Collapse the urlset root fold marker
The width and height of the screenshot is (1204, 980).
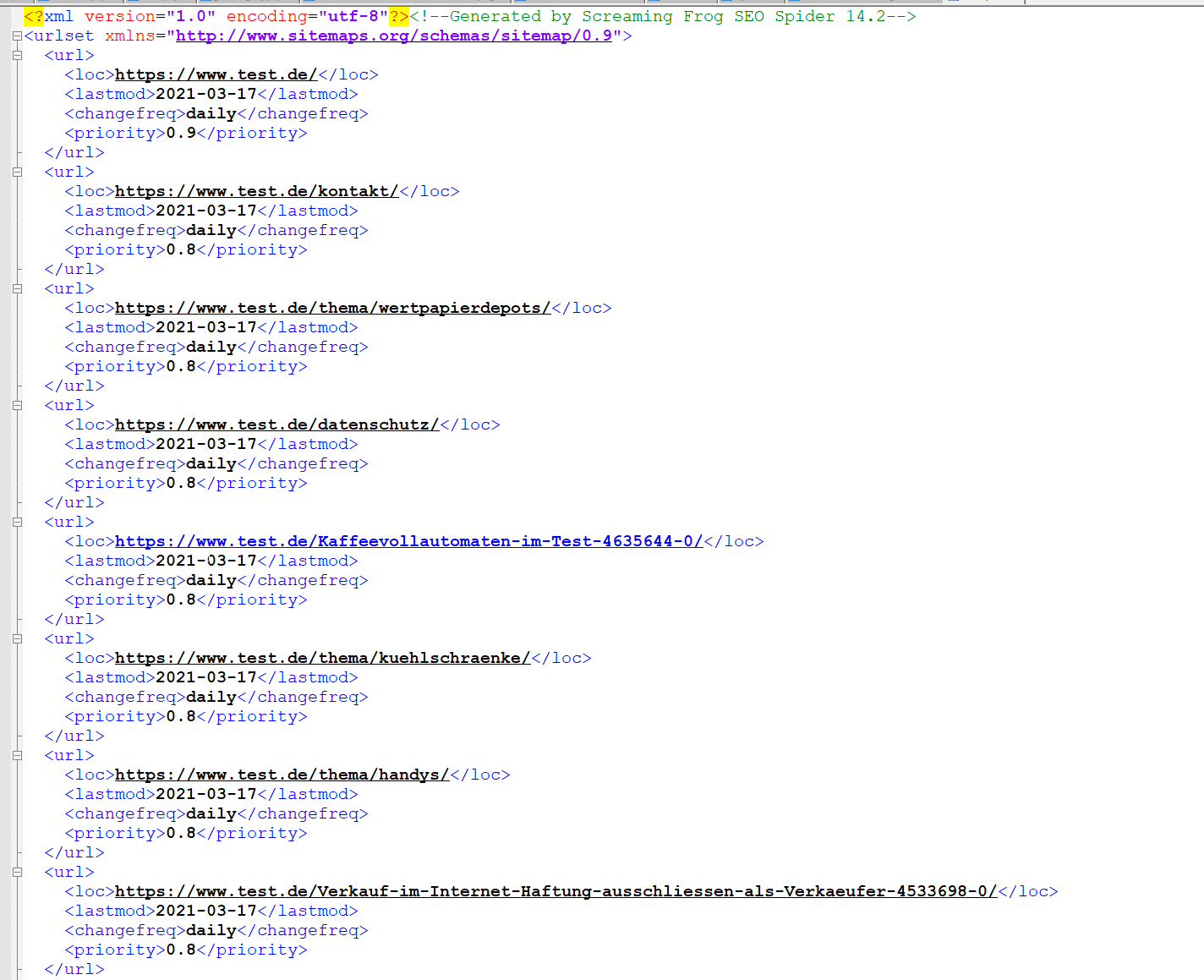17,36
